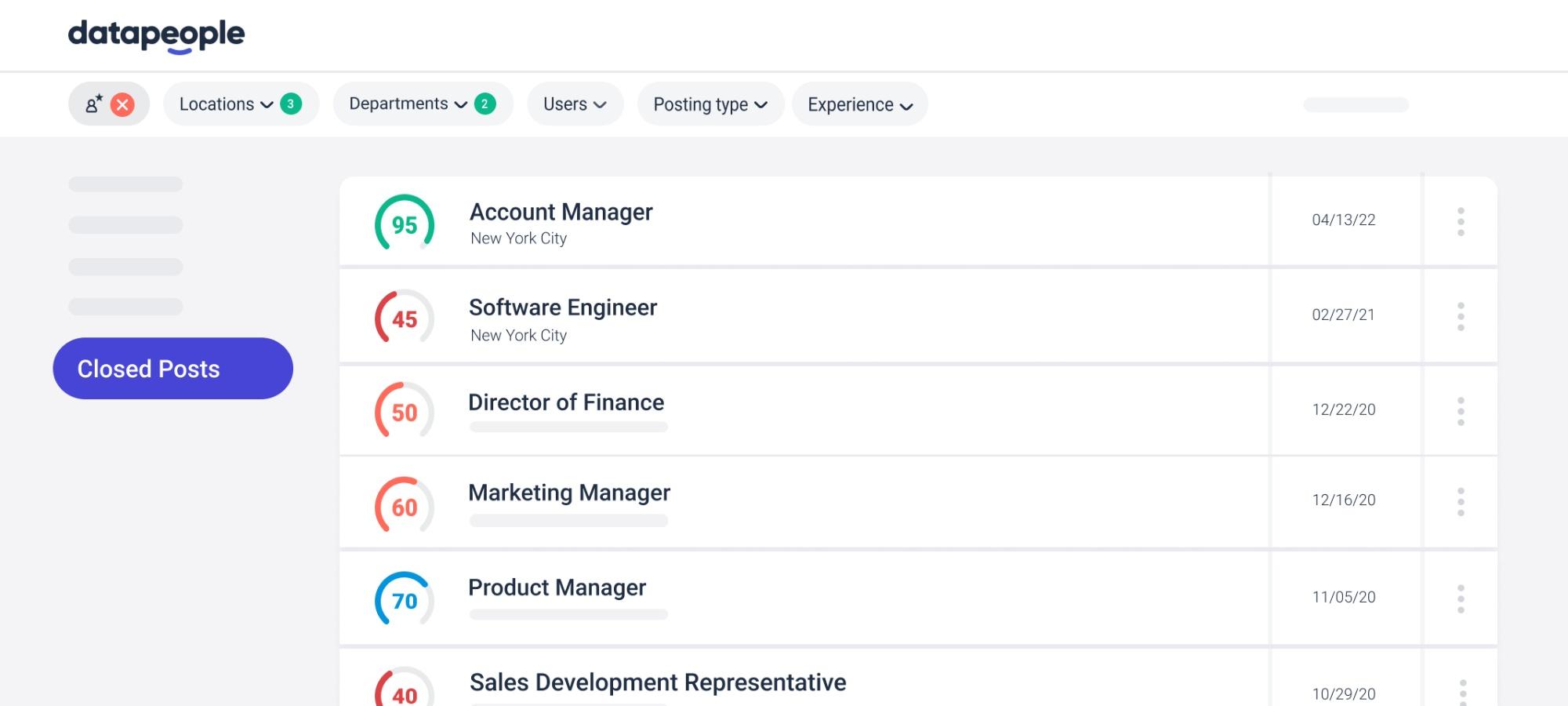1568x706 pixels.
Task: Remove the user filter with red X
Action: pos(122,104)
